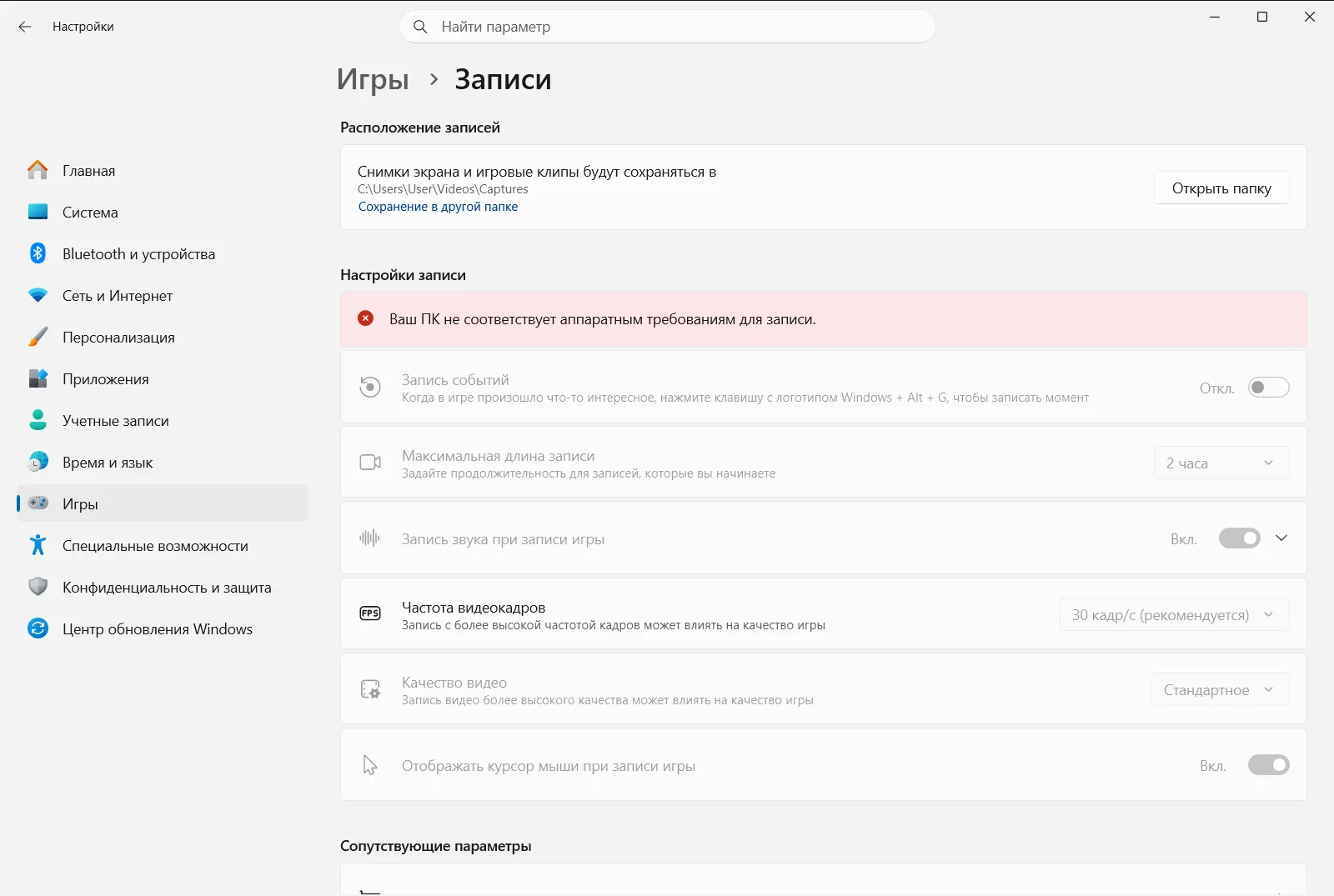The width and height of the screenshot is (1334, 896).
Task: Open Главная in the sidebar
Action: [163, 170]
